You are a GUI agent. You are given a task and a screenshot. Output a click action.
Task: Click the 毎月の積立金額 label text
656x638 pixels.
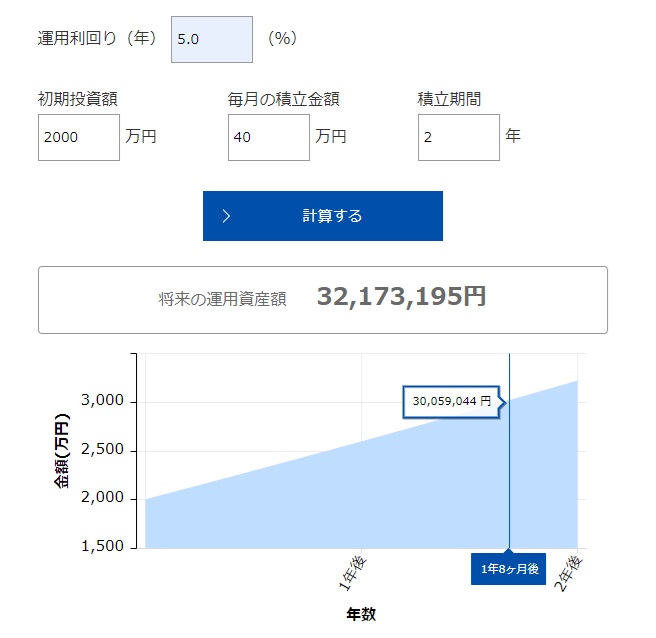coord(284,99)
